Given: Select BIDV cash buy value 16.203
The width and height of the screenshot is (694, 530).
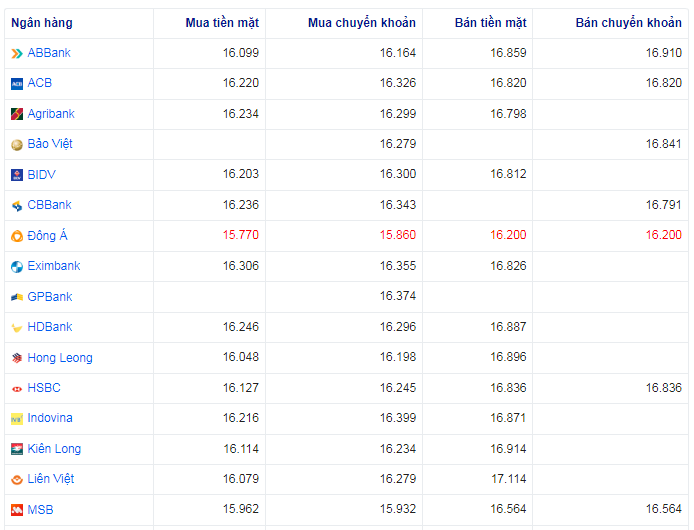Looking at the screenshot, I should (x=241, y=174).
